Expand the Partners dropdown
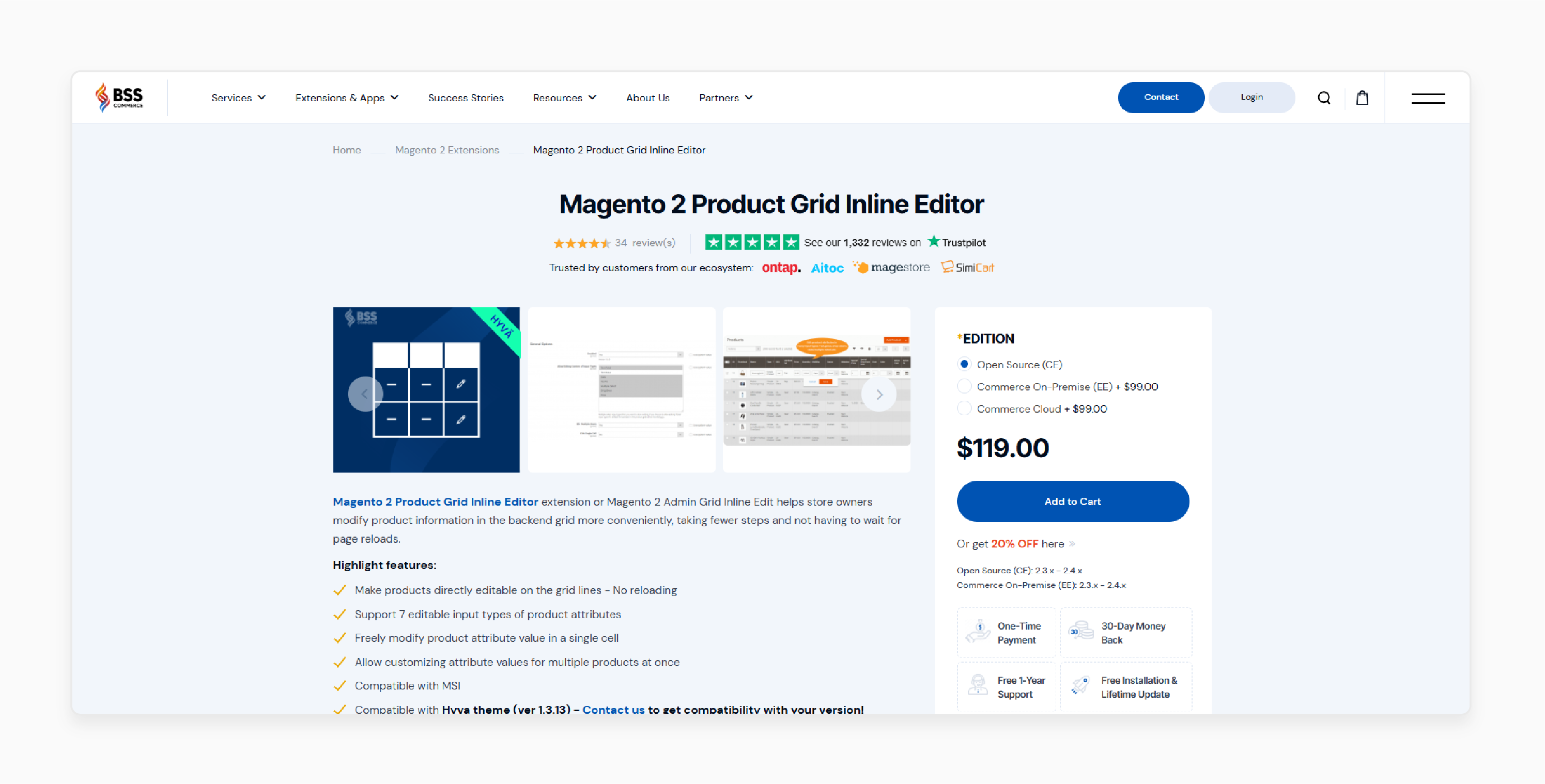The image size is (1545, 784). pyautogui.click(x=725, y=98)
